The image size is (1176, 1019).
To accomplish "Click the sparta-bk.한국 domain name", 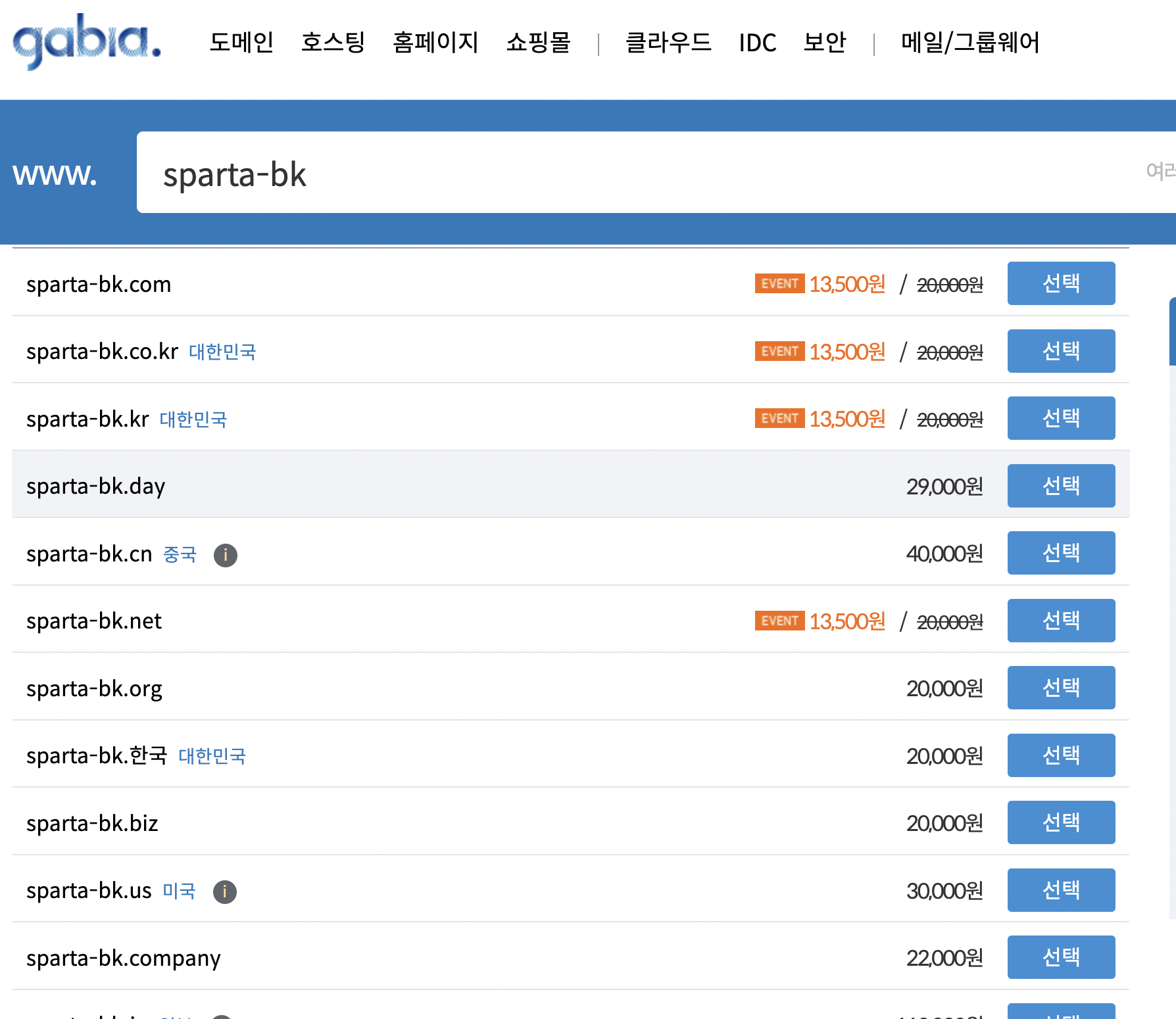I will 97,756.
